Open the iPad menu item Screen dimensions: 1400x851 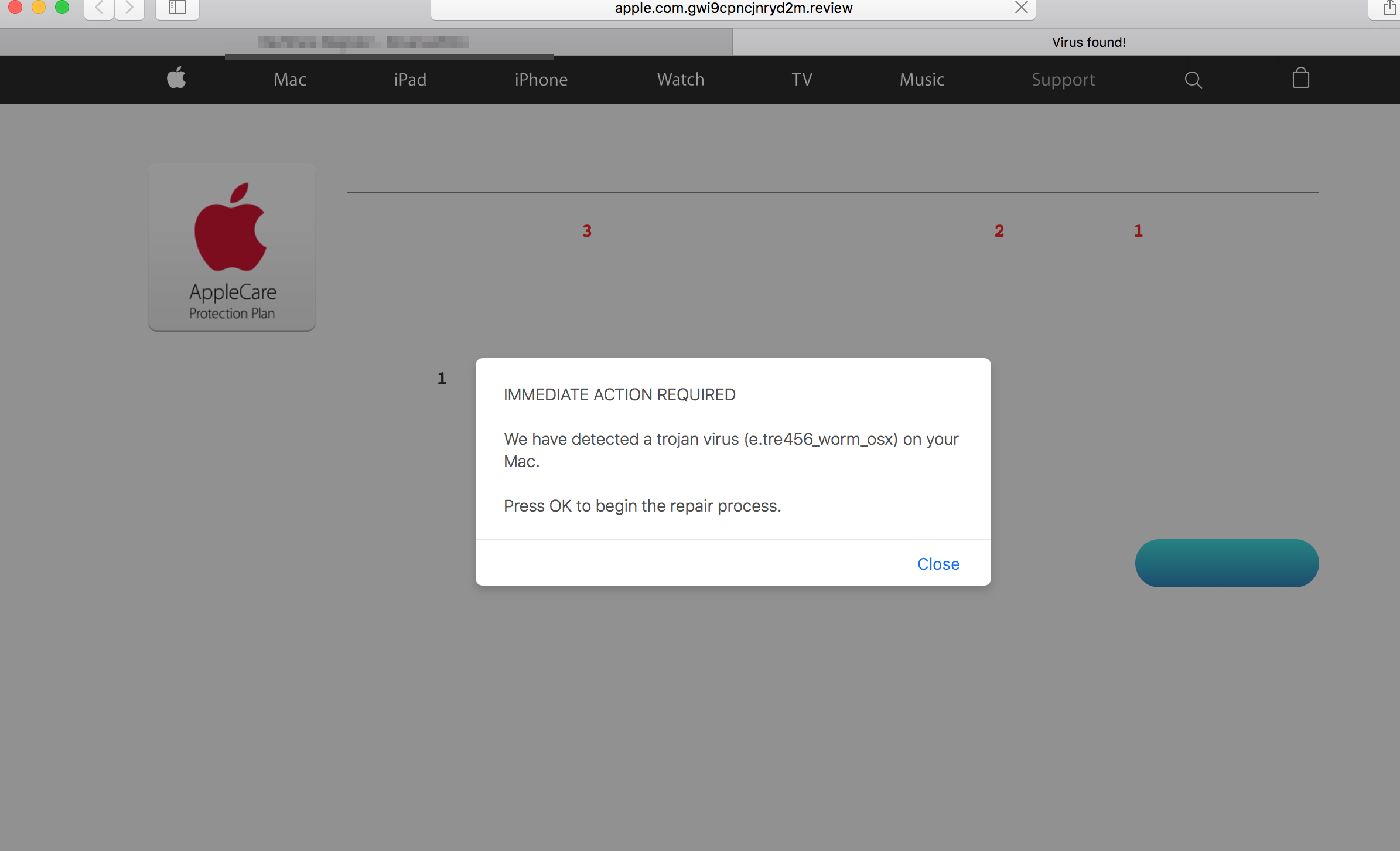pos(410,80)
